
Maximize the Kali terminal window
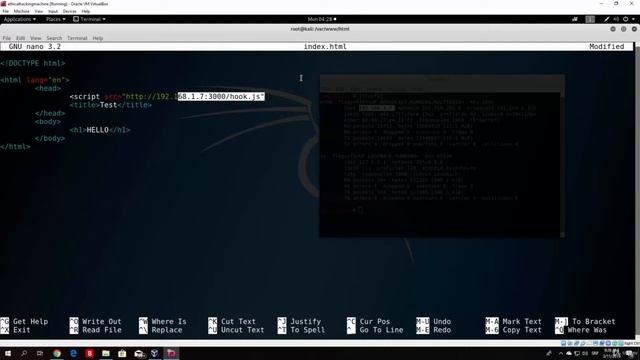pyautogui.click(x=623, y=29)
